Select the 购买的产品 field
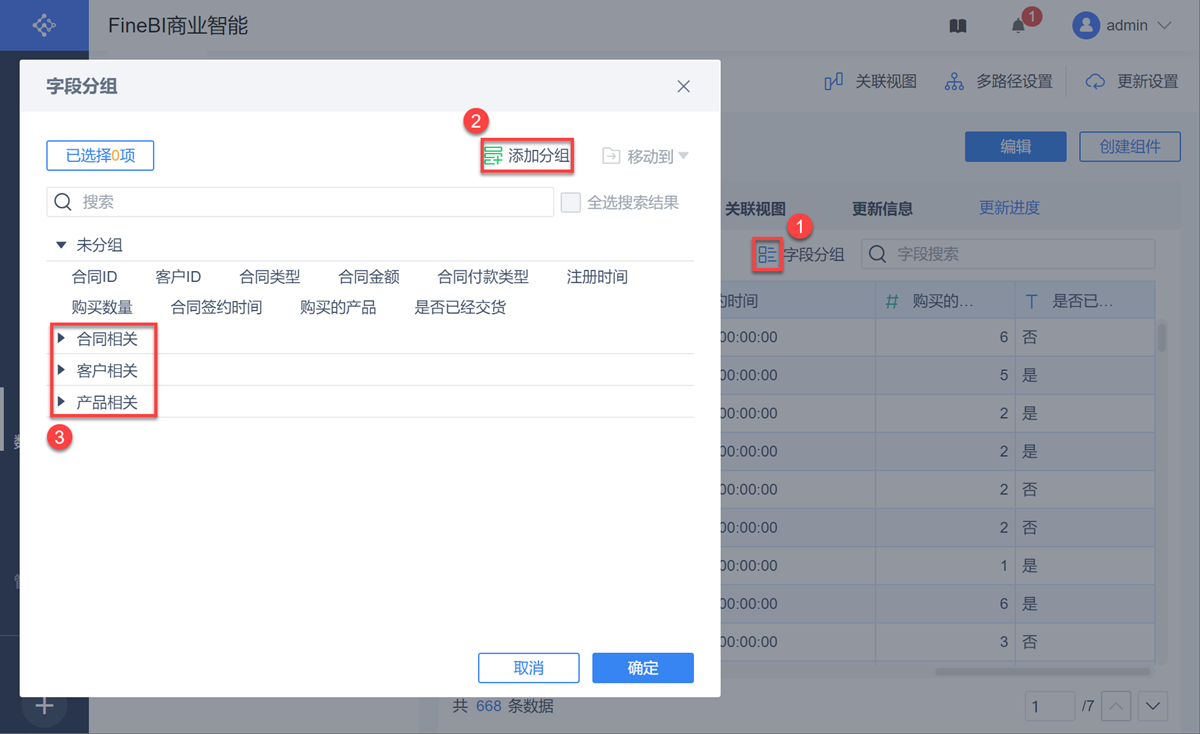Image resolution: width=1200 pixels, height=734 pixels. click(338, 307)
